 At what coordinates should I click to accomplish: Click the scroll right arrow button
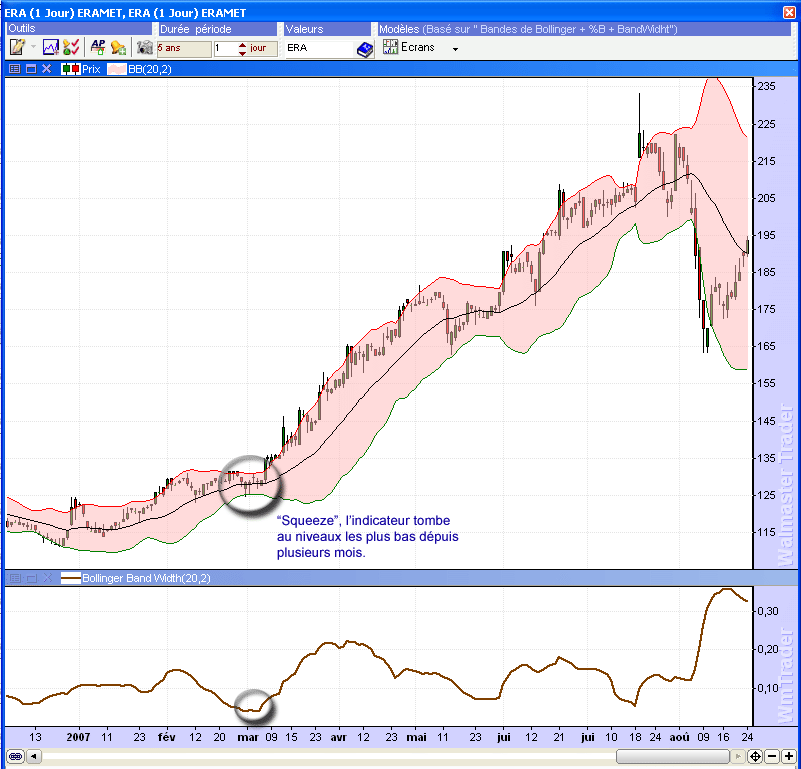(737, 756)
